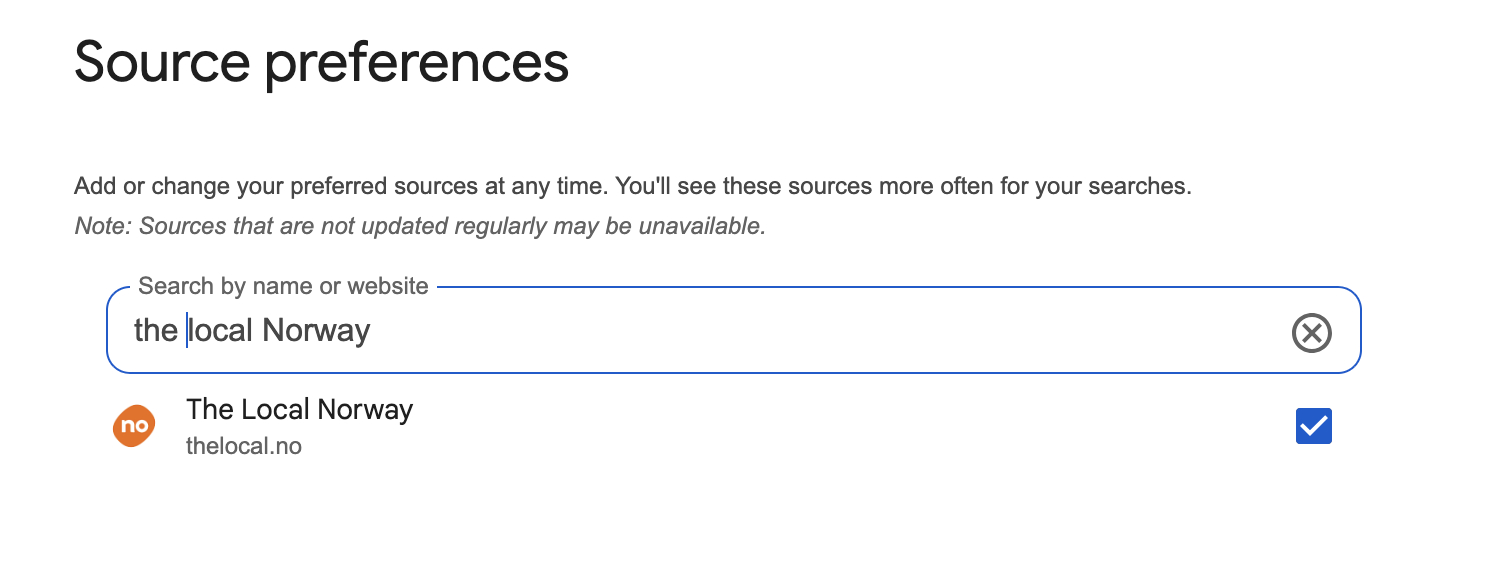Click the 'Search by name or website' label

point(283,286)
